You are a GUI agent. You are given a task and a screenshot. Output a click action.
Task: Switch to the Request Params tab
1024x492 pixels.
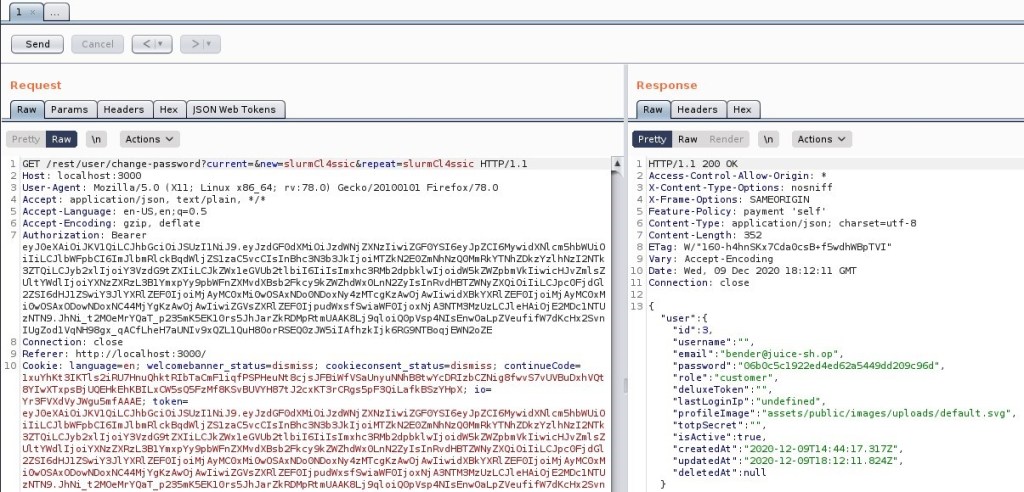[x=70, y=109]
